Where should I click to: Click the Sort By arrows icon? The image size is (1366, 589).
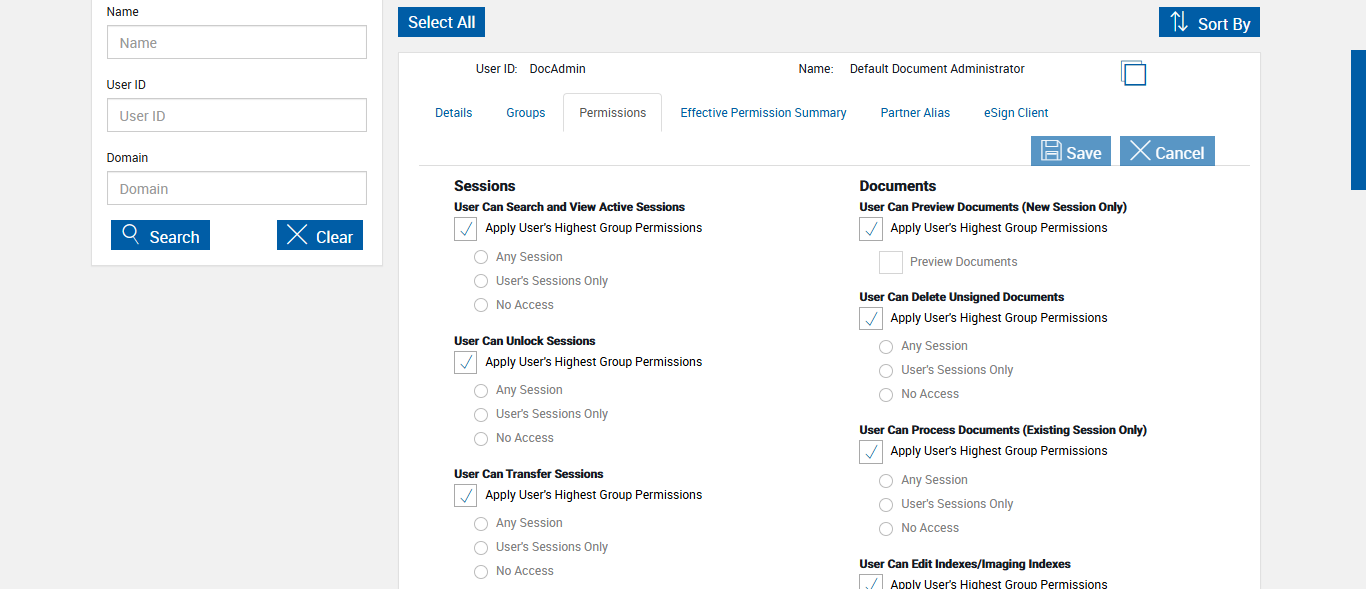pos(1179,22)
